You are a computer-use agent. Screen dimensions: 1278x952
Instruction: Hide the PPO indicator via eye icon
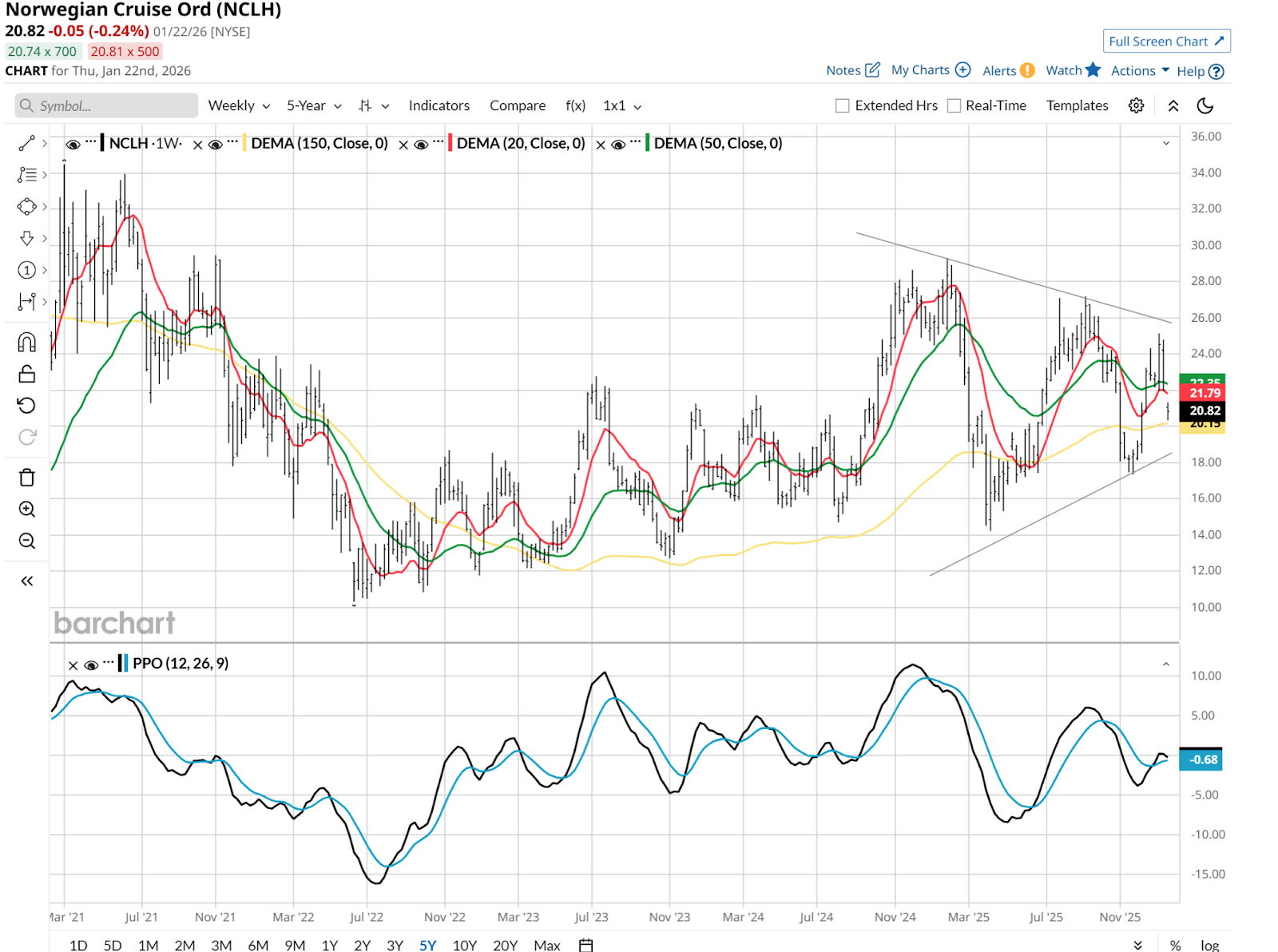pos(91,664)
